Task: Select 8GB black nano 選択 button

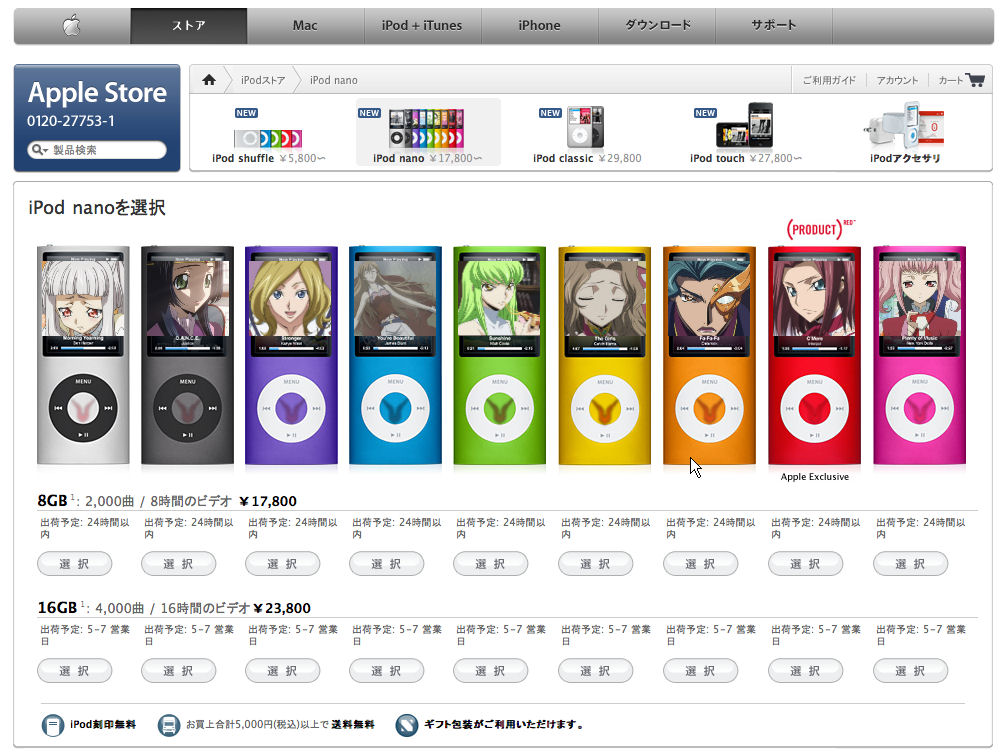Action: [179, 564]
